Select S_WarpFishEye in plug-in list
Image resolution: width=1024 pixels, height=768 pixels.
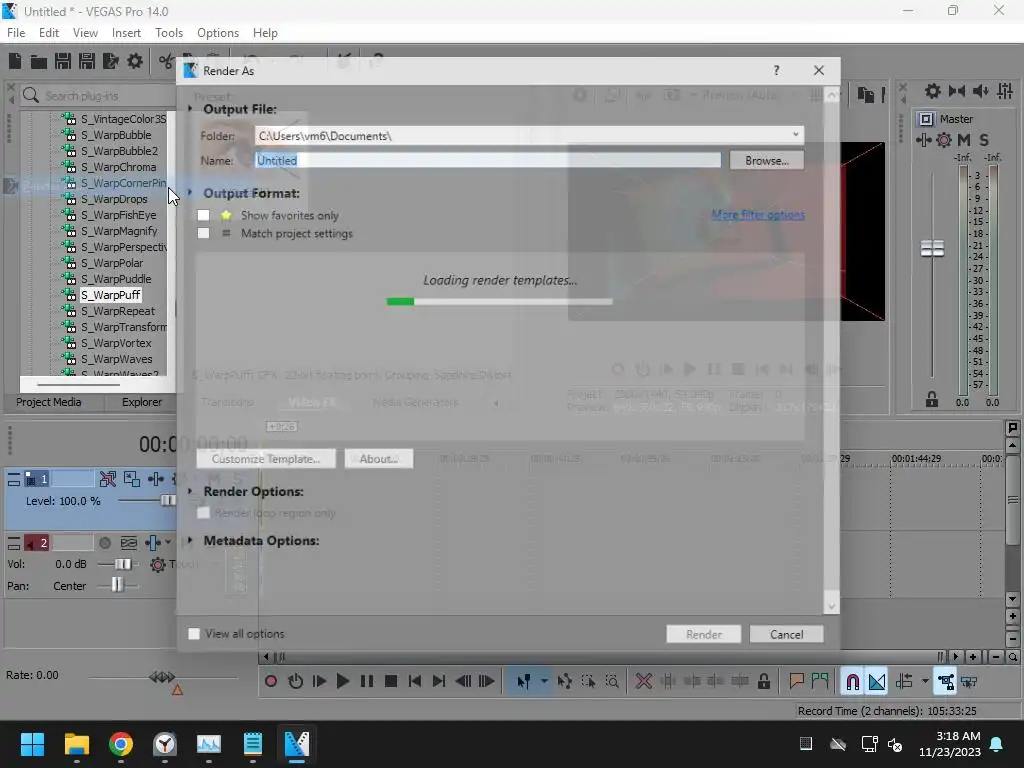[x=118, y=215]
